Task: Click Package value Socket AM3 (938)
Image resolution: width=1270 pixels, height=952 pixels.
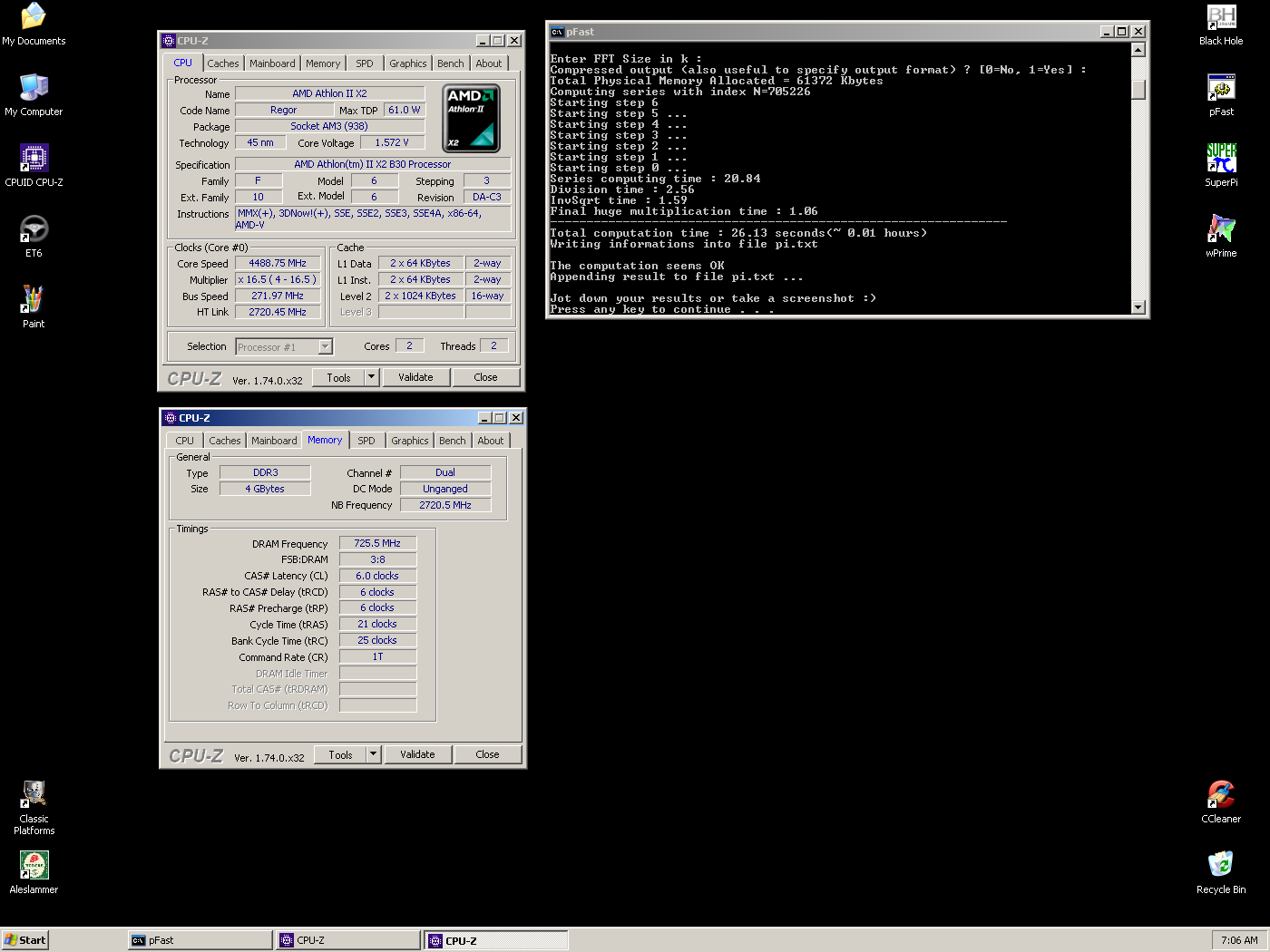Action: click(x=329, y=126)
